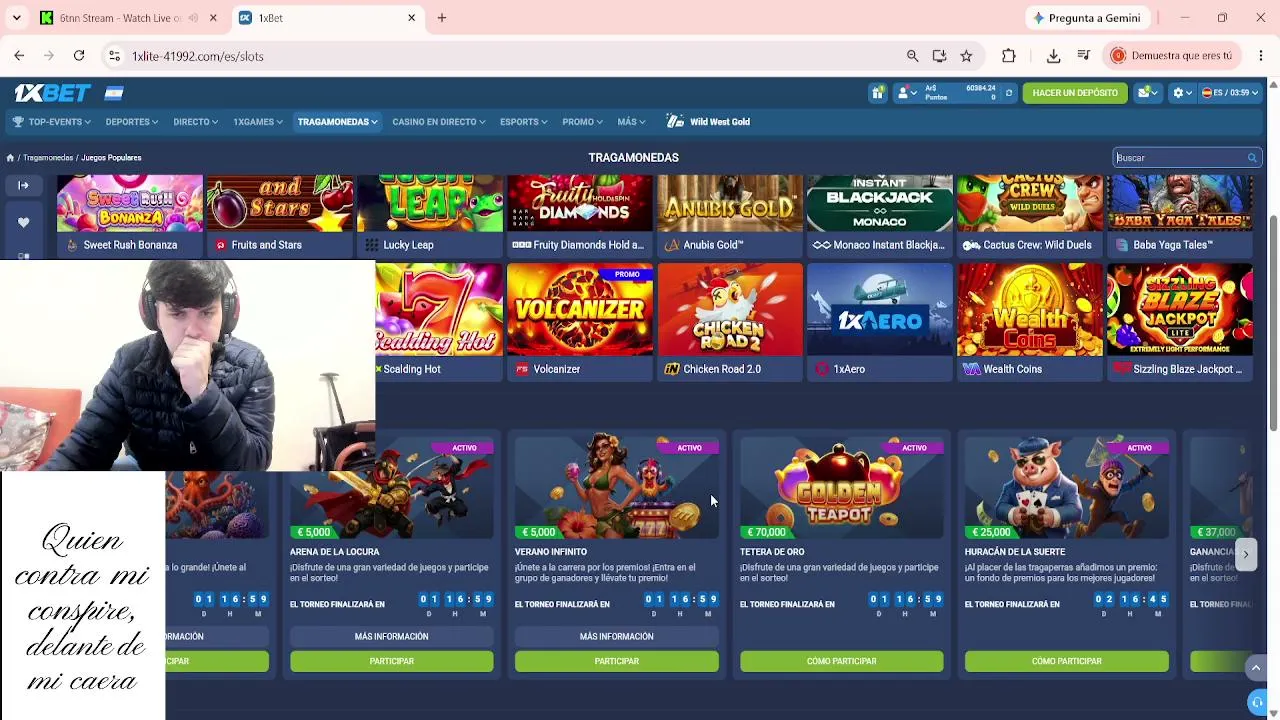Expand the DIRECTO menu

196,122
